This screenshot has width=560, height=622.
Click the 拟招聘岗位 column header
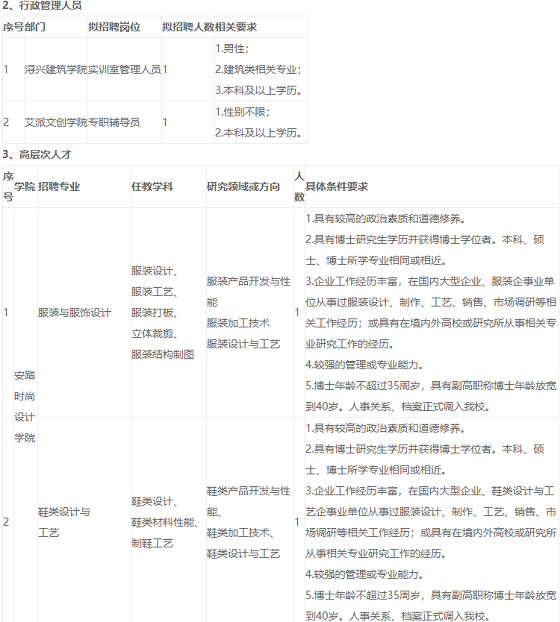(114, 27)
